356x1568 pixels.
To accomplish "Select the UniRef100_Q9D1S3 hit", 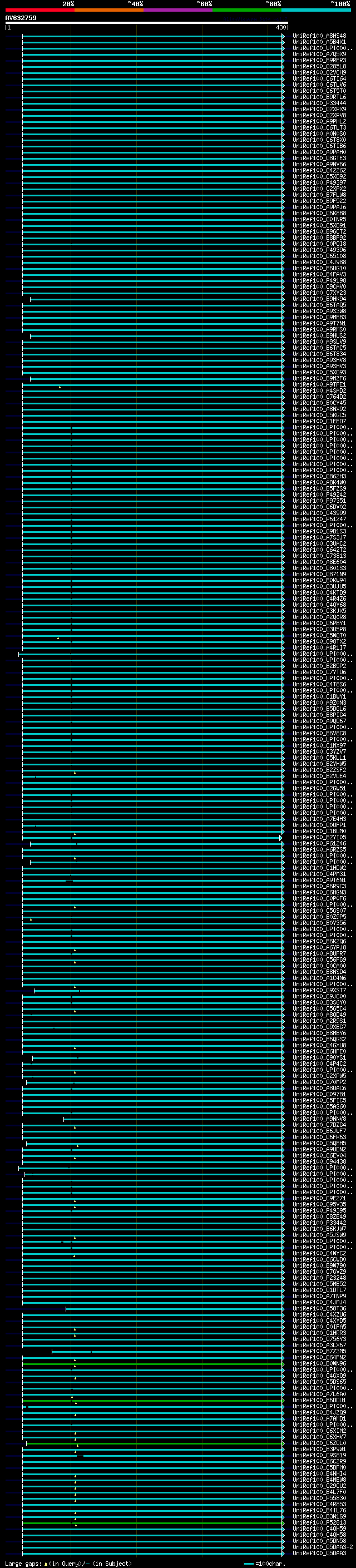I will pos(319,531).
